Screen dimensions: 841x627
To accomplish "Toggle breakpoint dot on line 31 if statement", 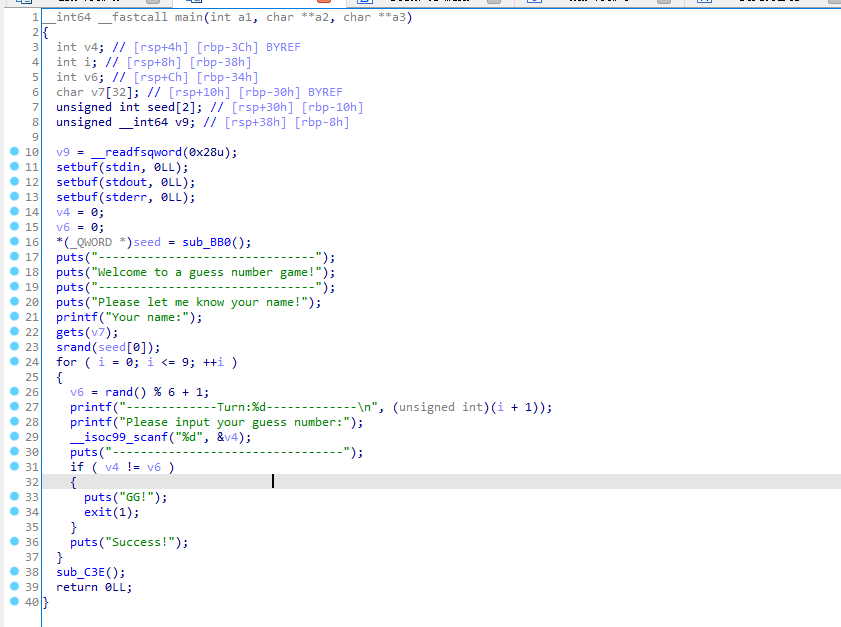I will (14, 467).
